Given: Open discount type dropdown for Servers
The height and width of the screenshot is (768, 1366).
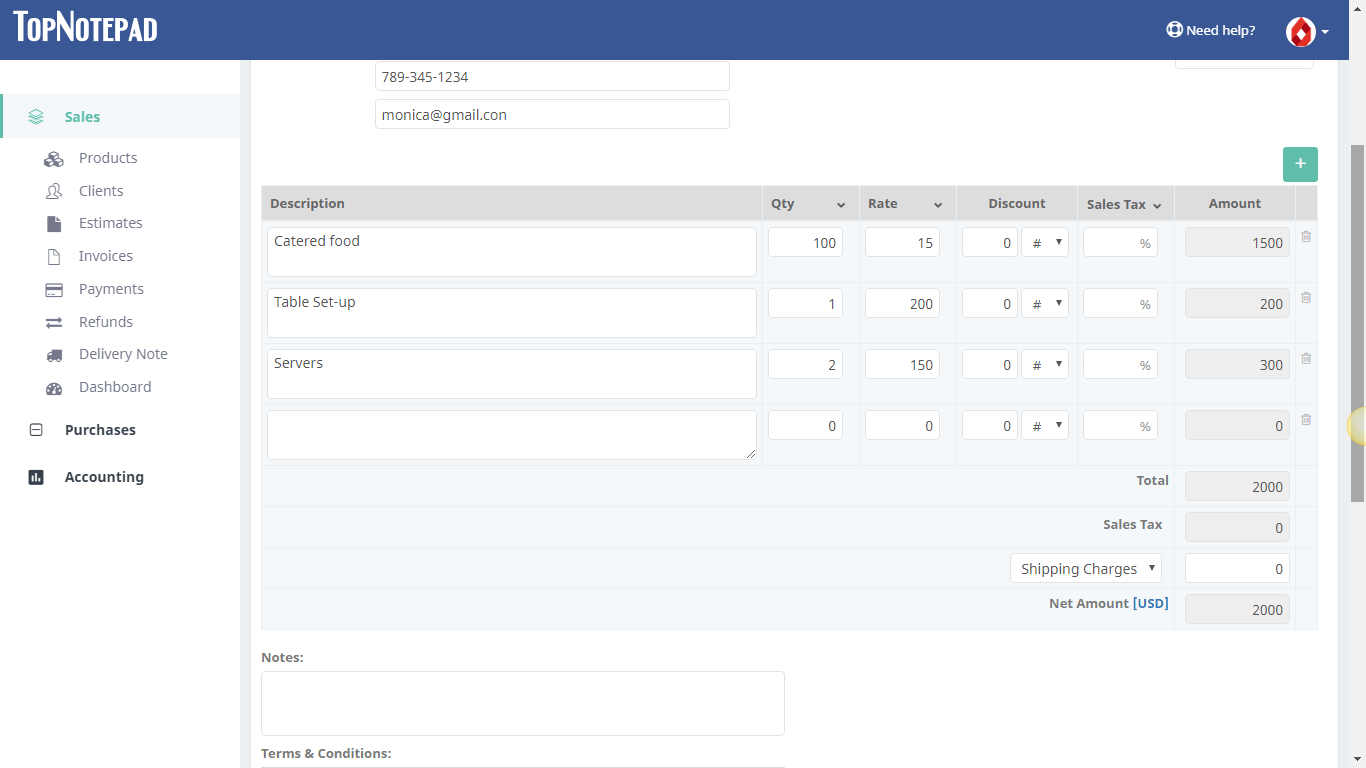Looking at the screenshot, I should [1045, 364].
